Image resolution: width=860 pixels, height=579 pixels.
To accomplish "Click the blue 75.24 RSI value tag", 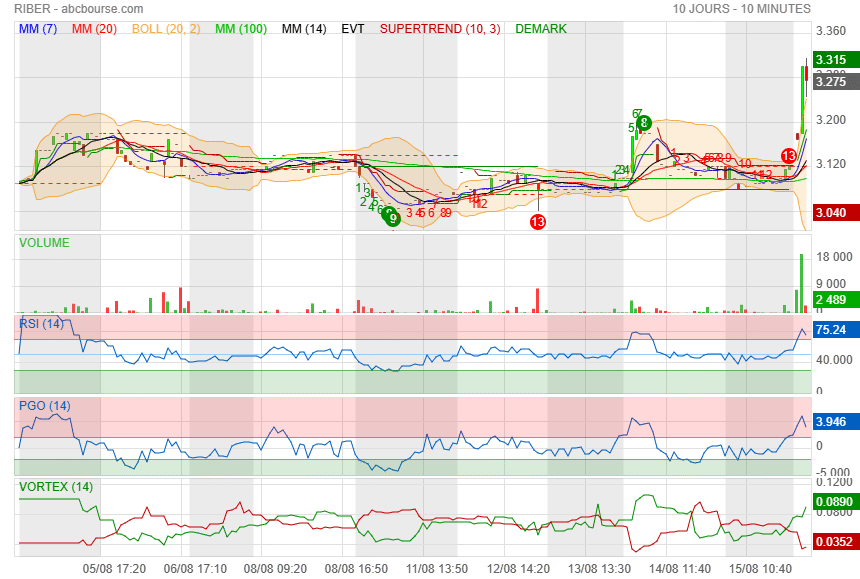I will pos(830,329).
